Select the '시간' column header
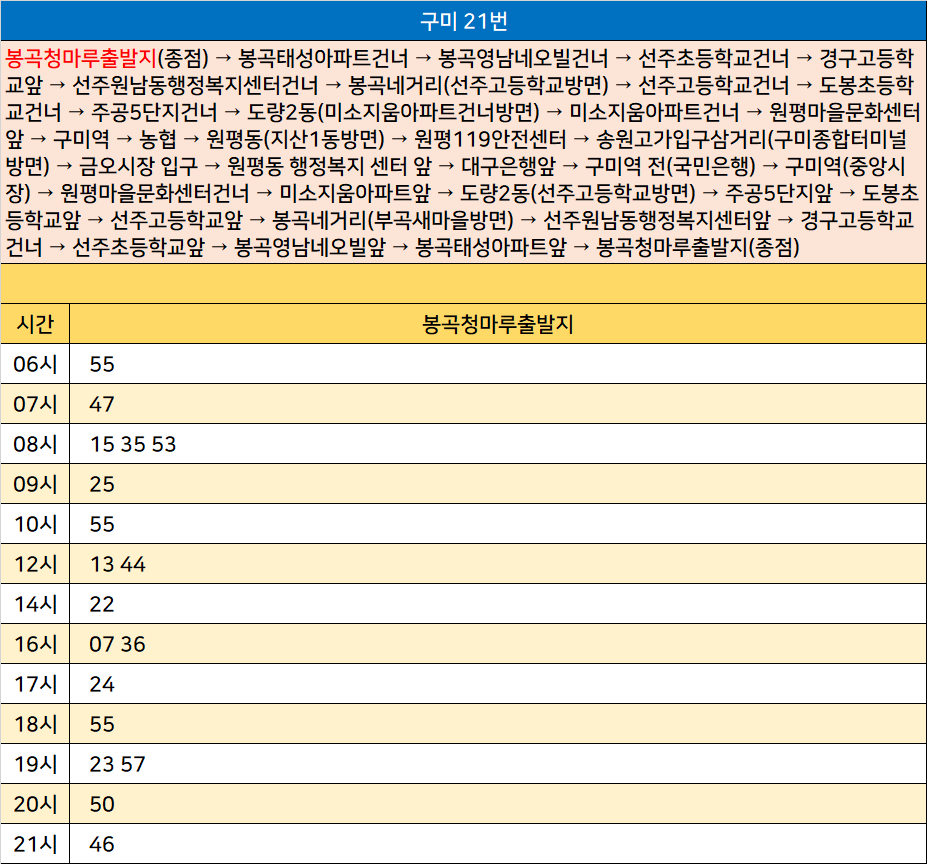 tap(35, 324)
